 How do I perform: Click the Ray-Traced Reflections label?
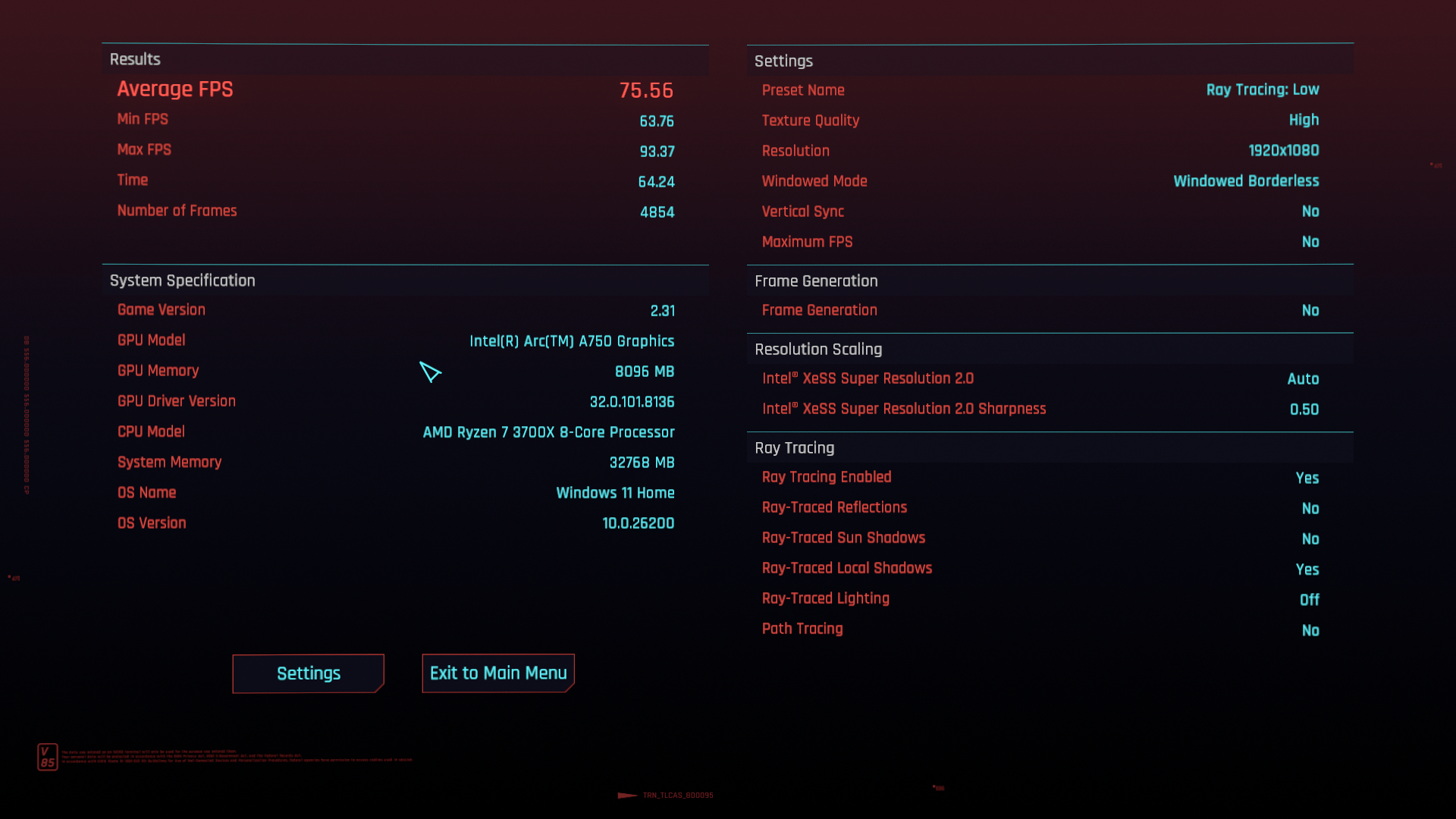pos(834,507)
